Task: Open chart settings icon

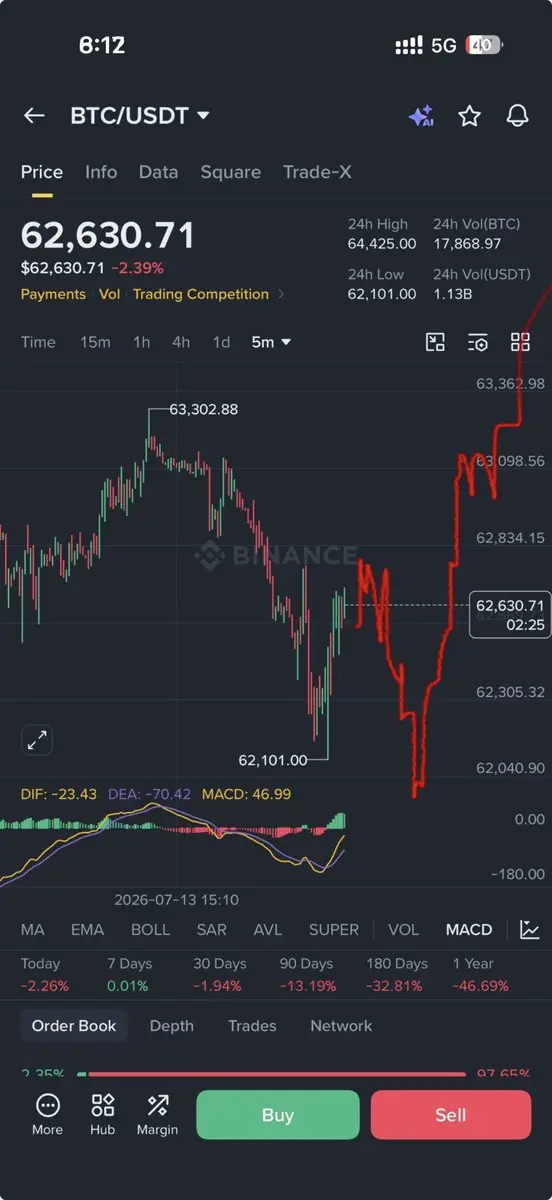Action: pos(478,342)
